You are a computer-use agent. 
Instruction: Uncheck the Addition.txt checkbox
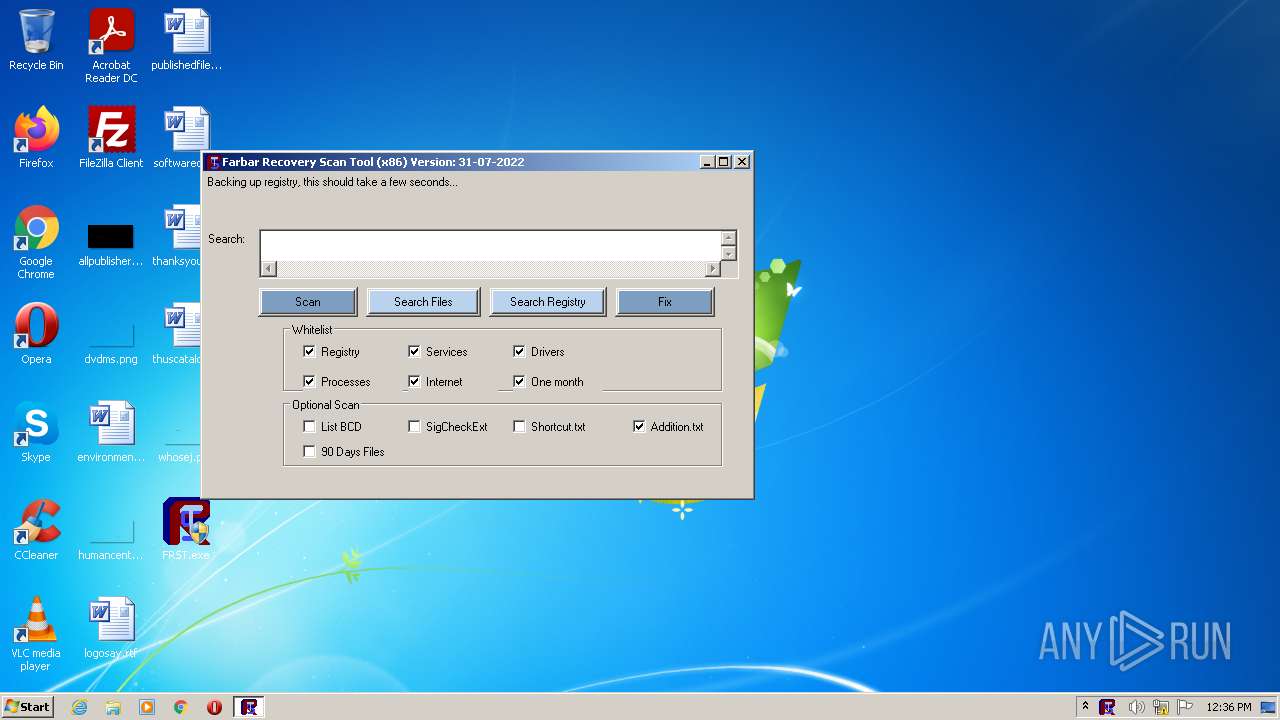coord(639,426)
